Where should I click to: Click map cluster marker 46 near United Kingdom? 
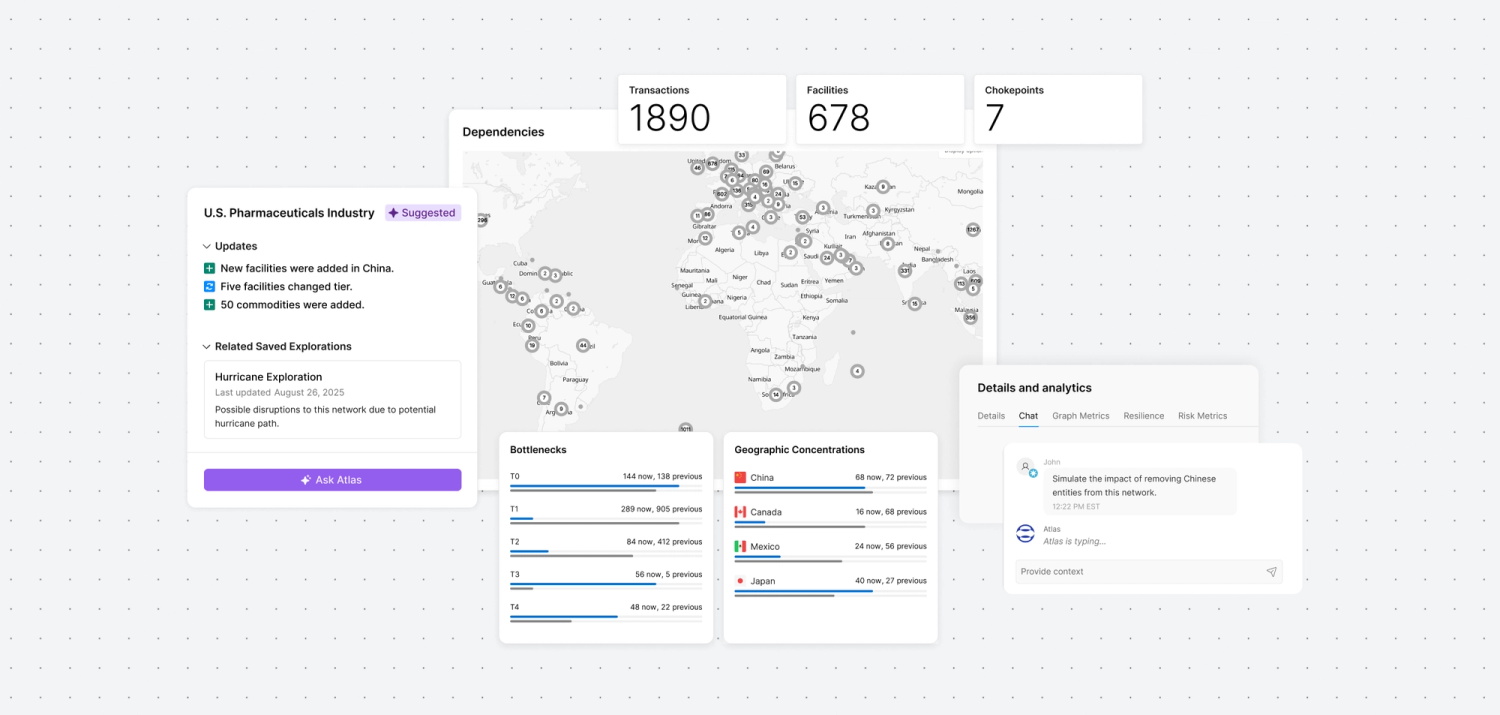point(698,167)
